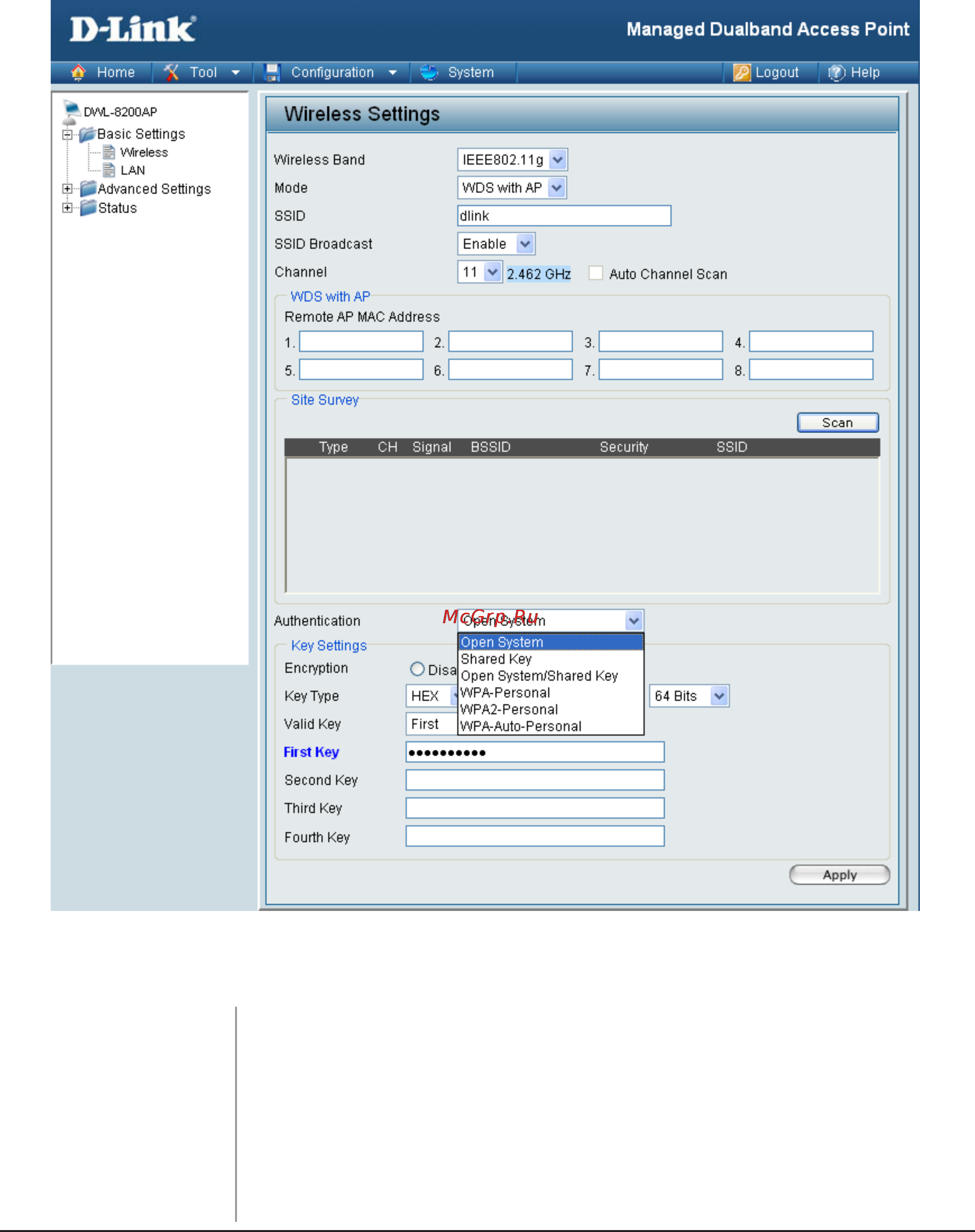Open the Mode dropdown showing WDS with AP

coord(512,188)
